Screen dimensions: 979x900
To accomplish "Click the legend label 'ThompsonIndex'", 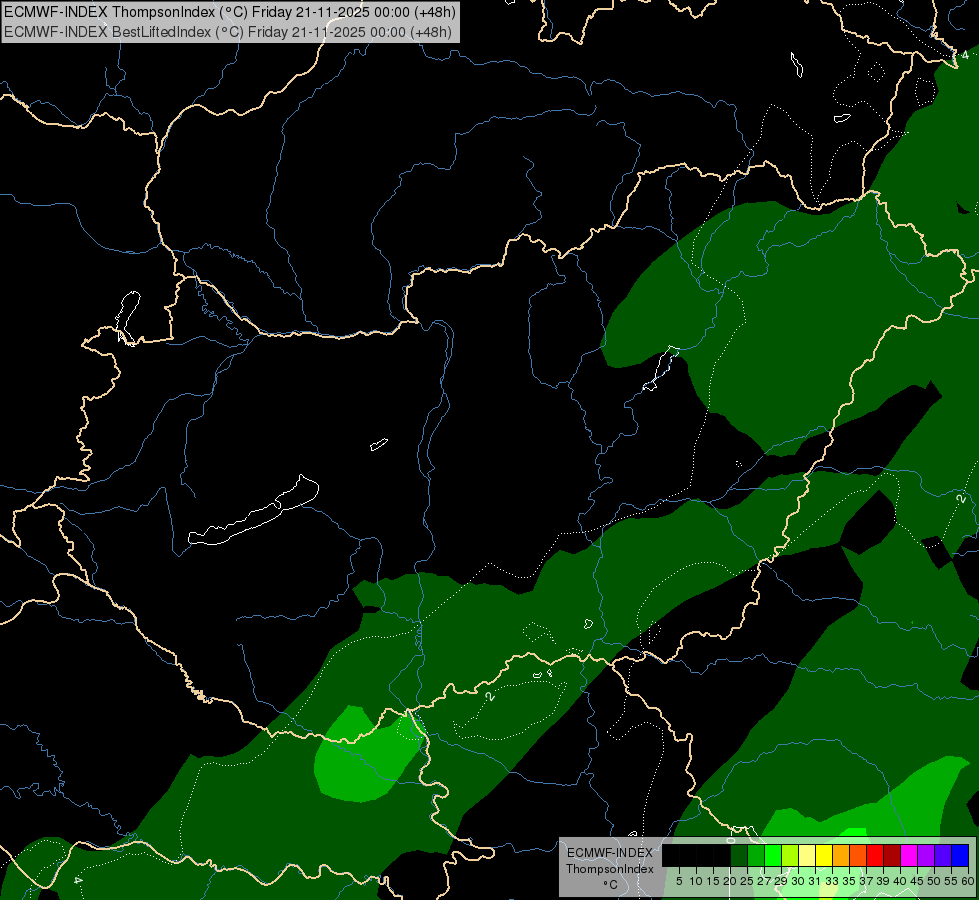I will (x=610, y=869).
